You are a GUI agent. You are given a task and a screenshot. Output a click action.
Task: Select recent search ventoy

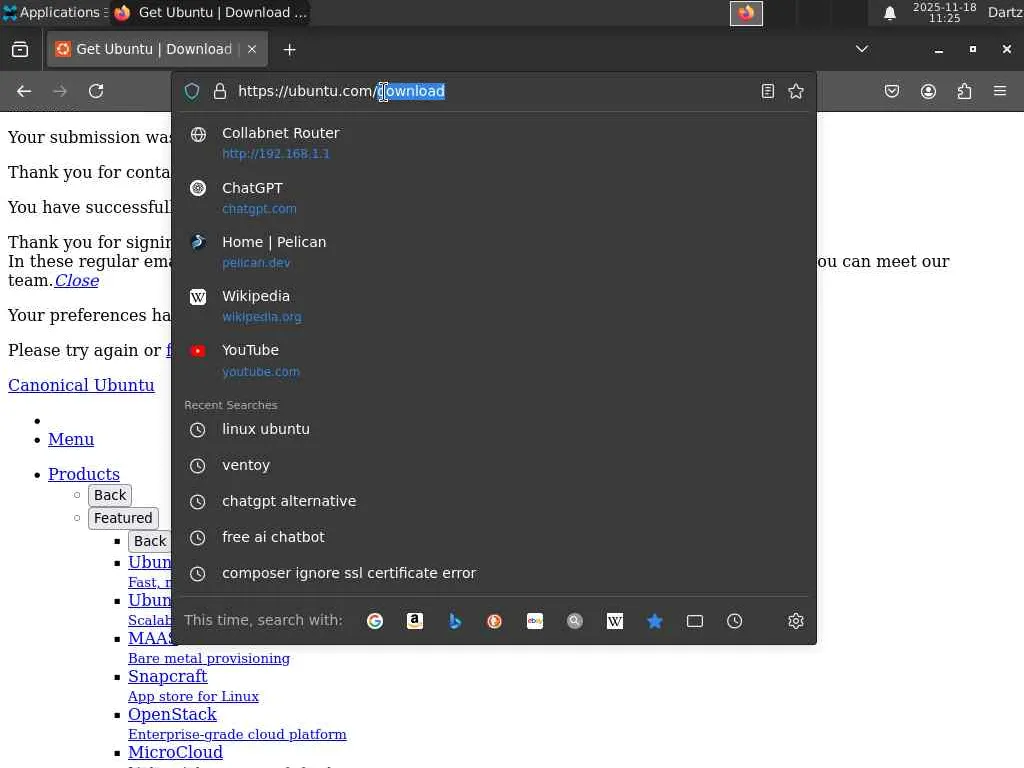(494, 466)
